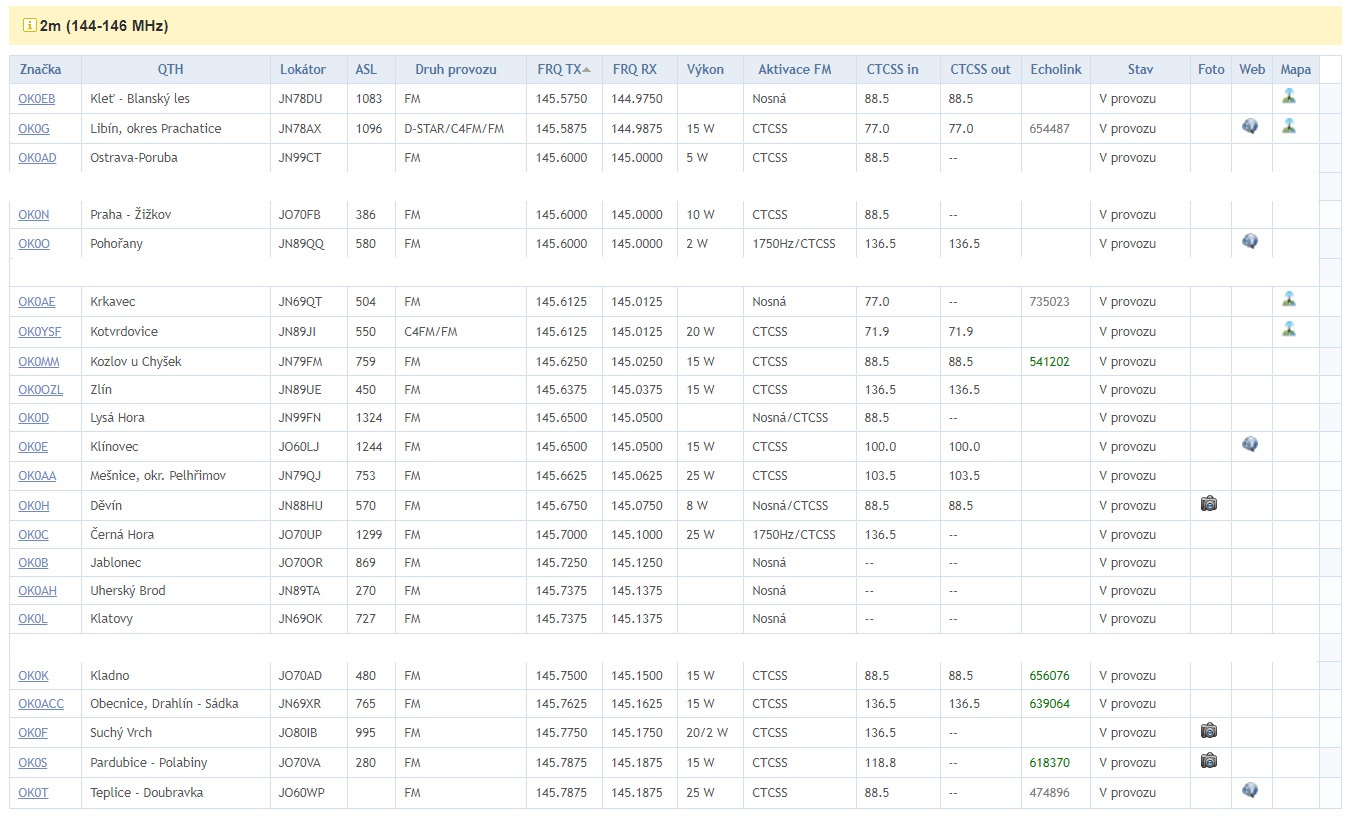Open map icon for OK0EB Kleť
Viewport: 1360px width, 819px height.
point(1289,97)
